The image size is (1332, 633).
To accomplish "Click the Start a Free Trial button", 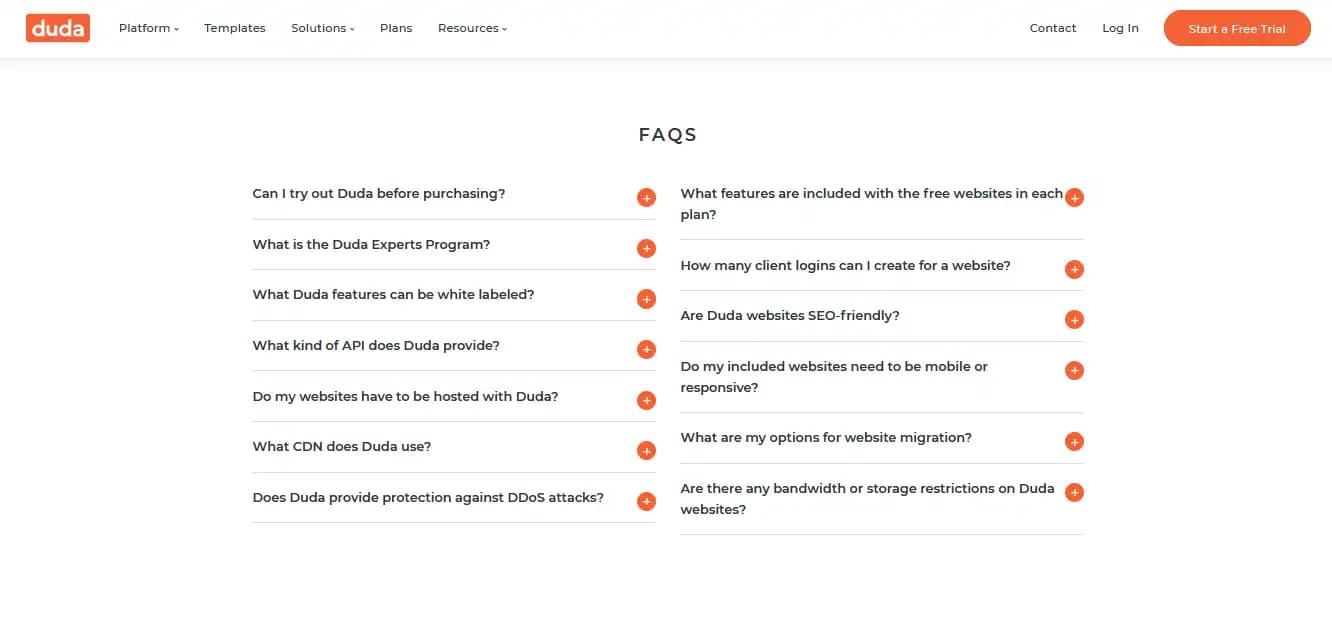I will tap(1237, 28).
